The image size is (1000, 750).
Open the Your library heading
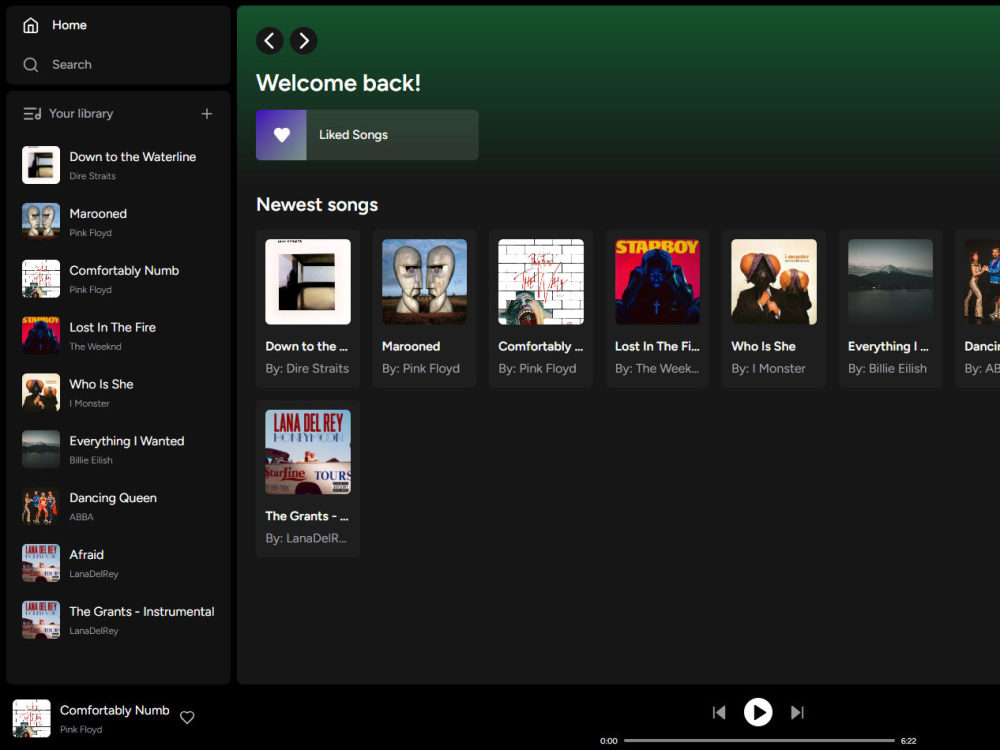coord(81,114)
